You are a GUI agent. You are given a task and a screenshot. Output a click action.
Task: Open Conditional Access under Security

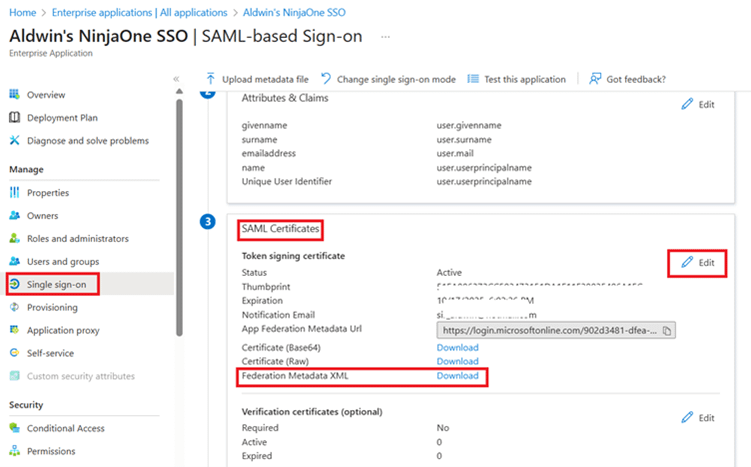[66, 428]
